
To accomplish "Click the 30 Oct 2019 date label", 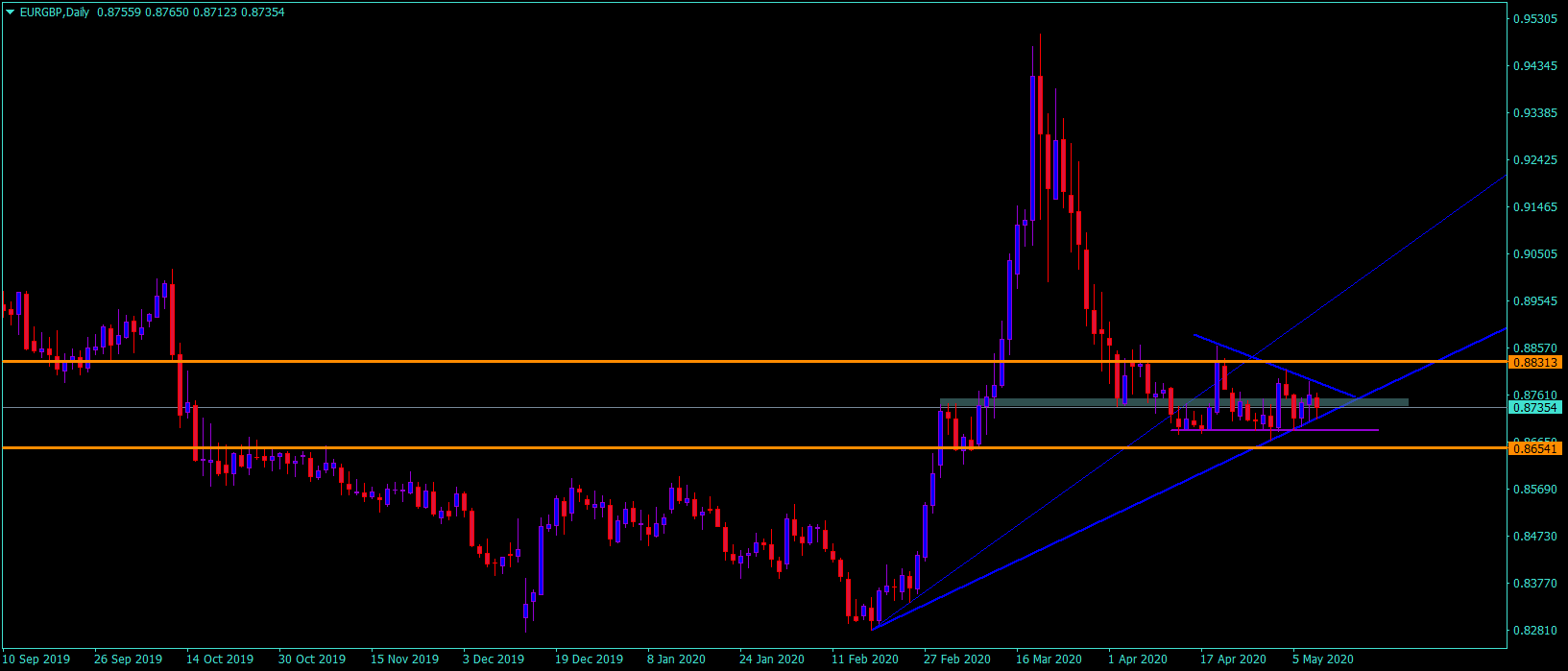I will (x=312, y=659).
